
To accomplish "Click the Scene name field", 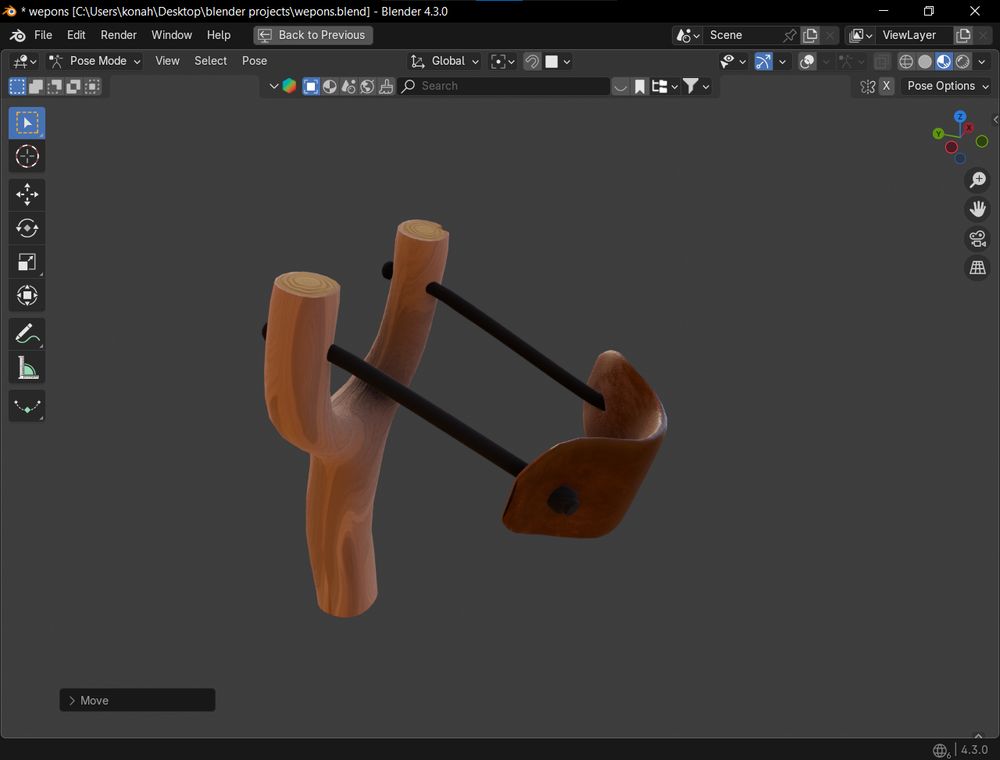I will 743,35.
